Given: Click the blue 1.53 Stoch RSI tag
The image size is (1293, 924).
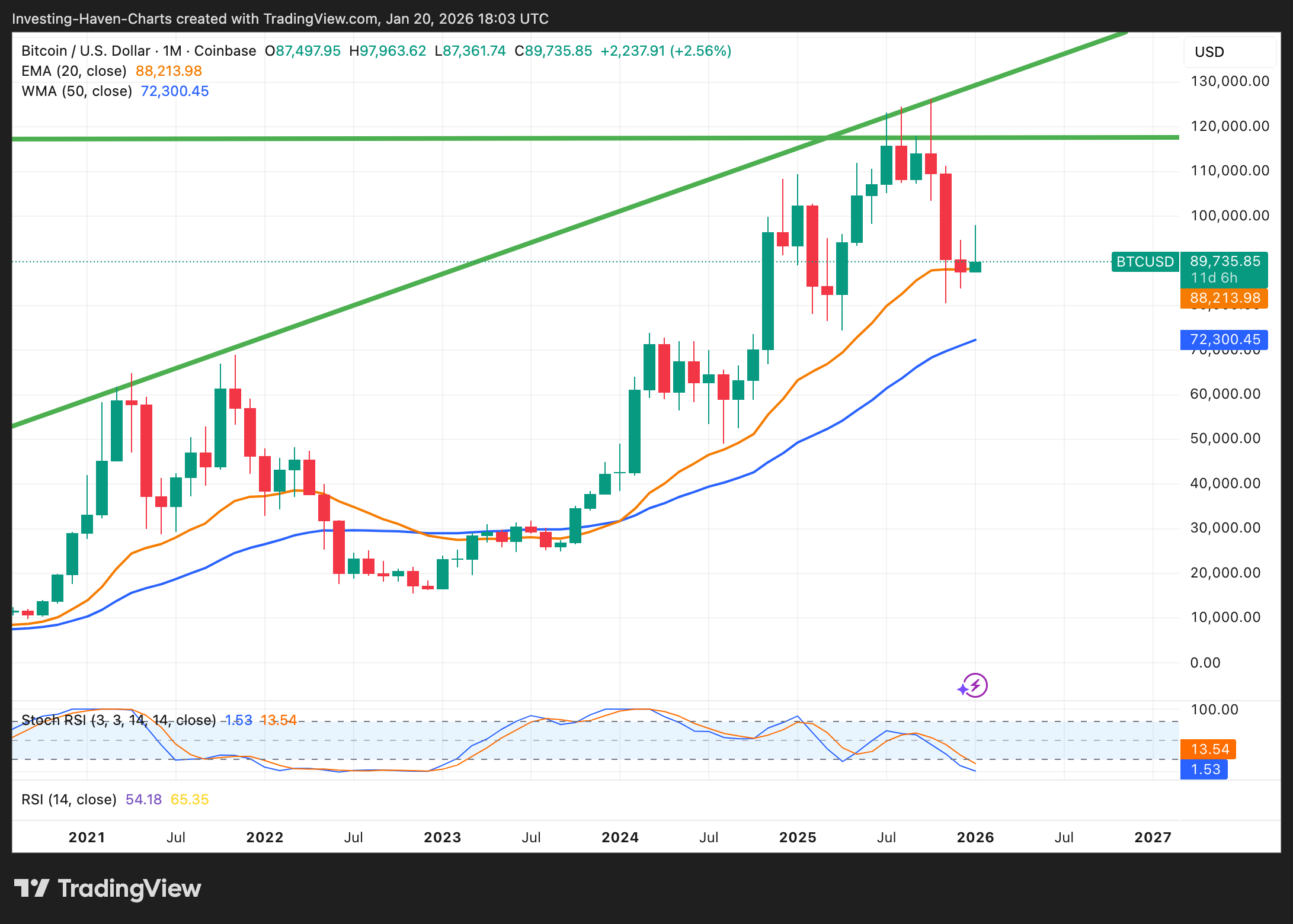Looking at the screenshot, I should (1204, 769).
